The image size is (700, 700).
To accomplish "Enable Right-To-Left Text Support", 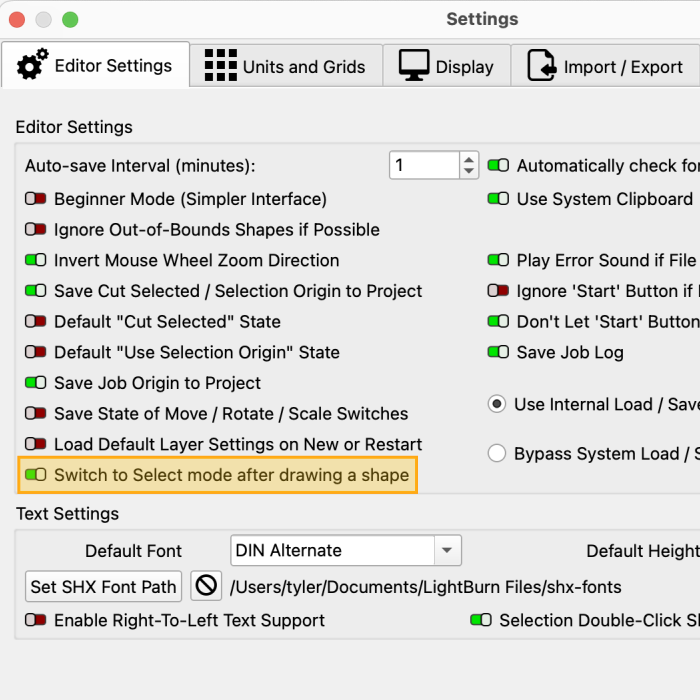I will 36,620.
